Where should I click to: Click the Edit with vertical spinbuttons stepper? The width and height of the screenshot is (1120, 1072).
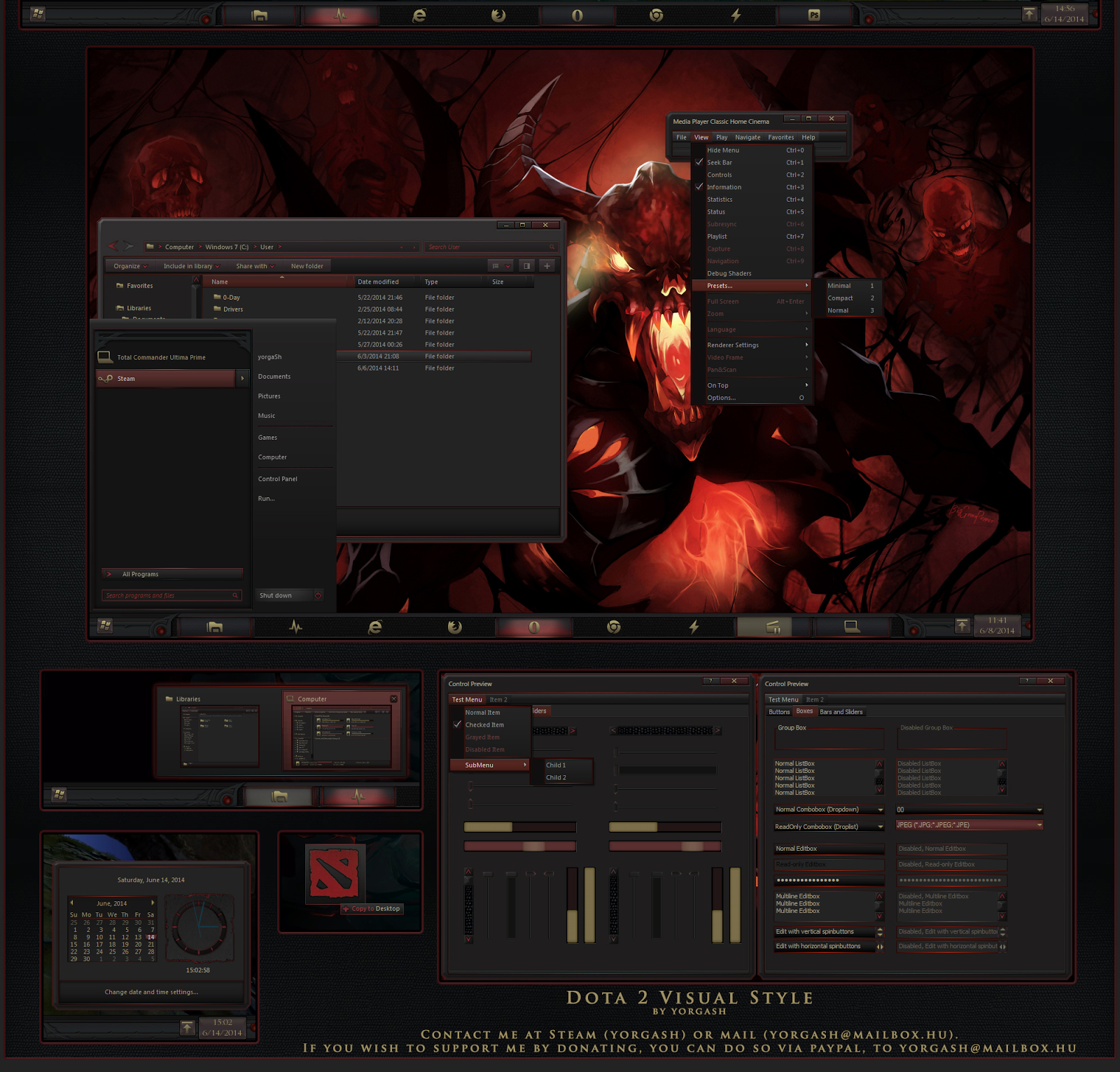pos(880,932)
